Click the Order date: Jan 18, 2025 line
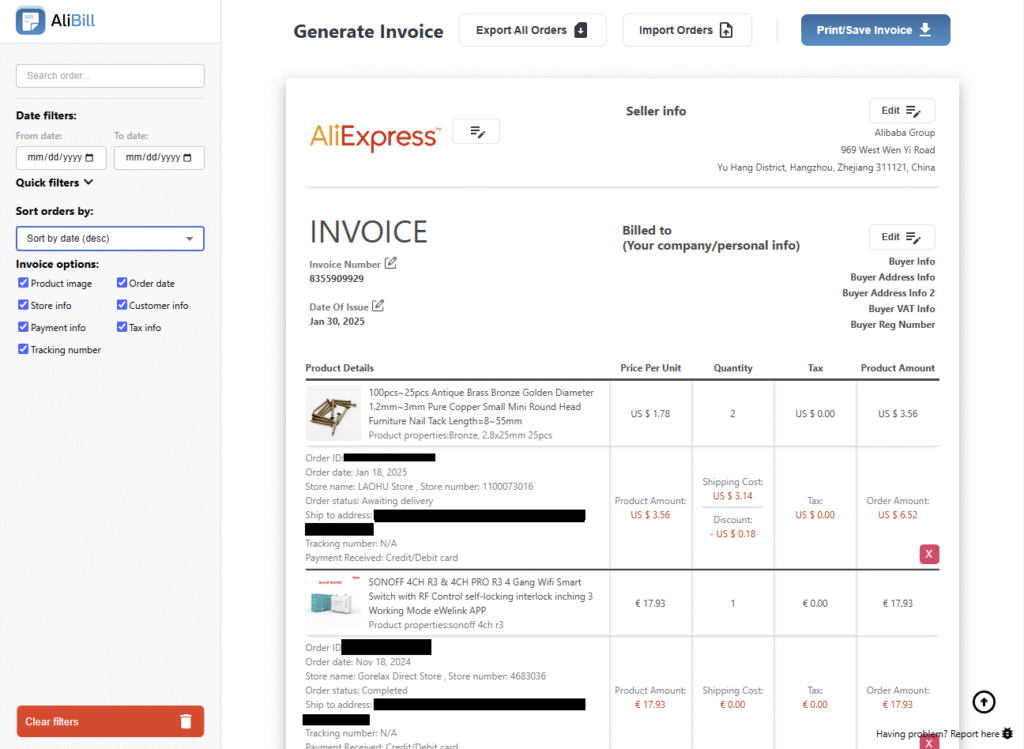This screenshot has width=1024, height=749. pyautogui.click(x=356, y=472)
